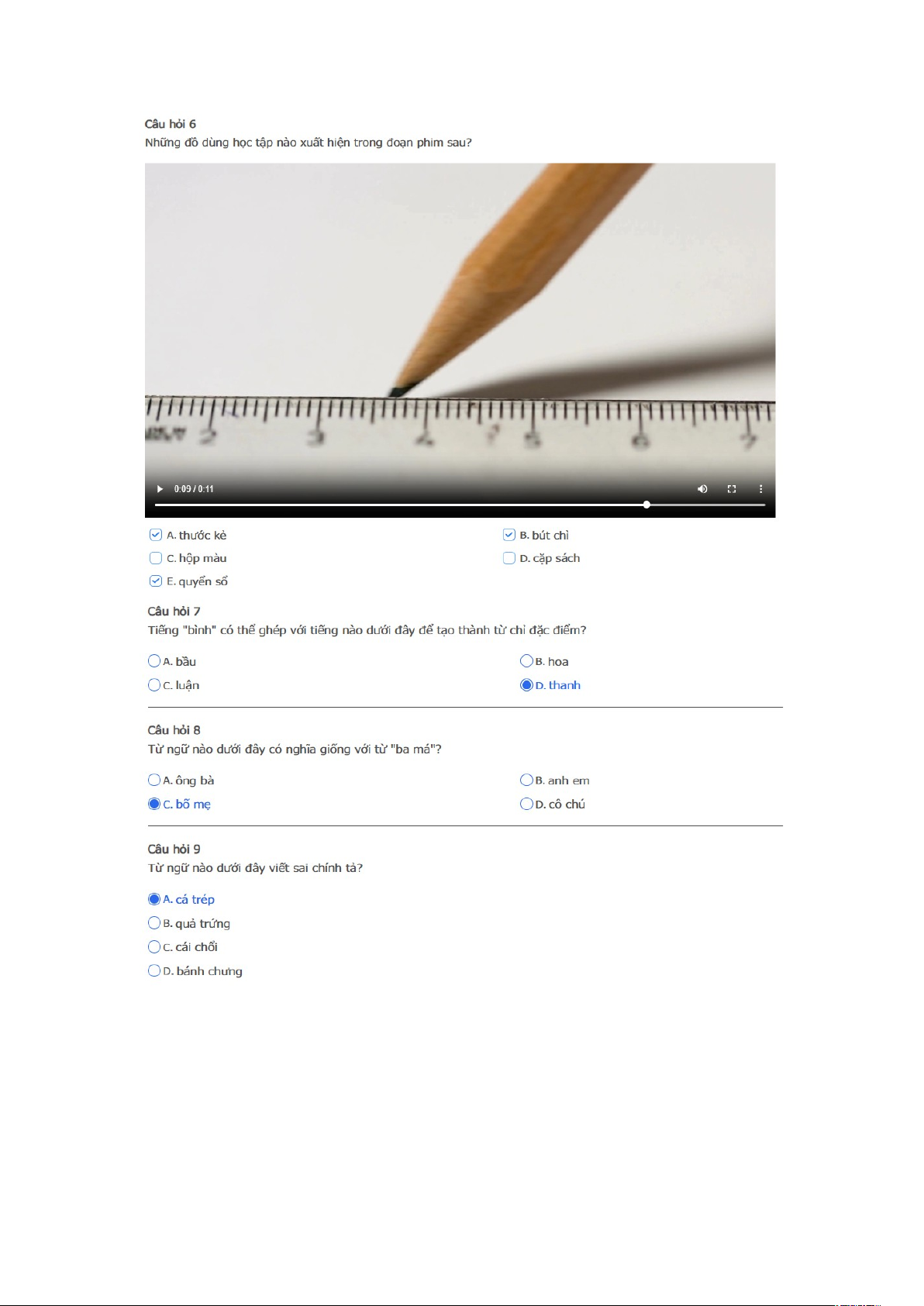The height and width of the screenshot is (1306, 924).
Task: Click the pencil and ruler video frame
Action: pyautogui.click(x=460, y=318)
